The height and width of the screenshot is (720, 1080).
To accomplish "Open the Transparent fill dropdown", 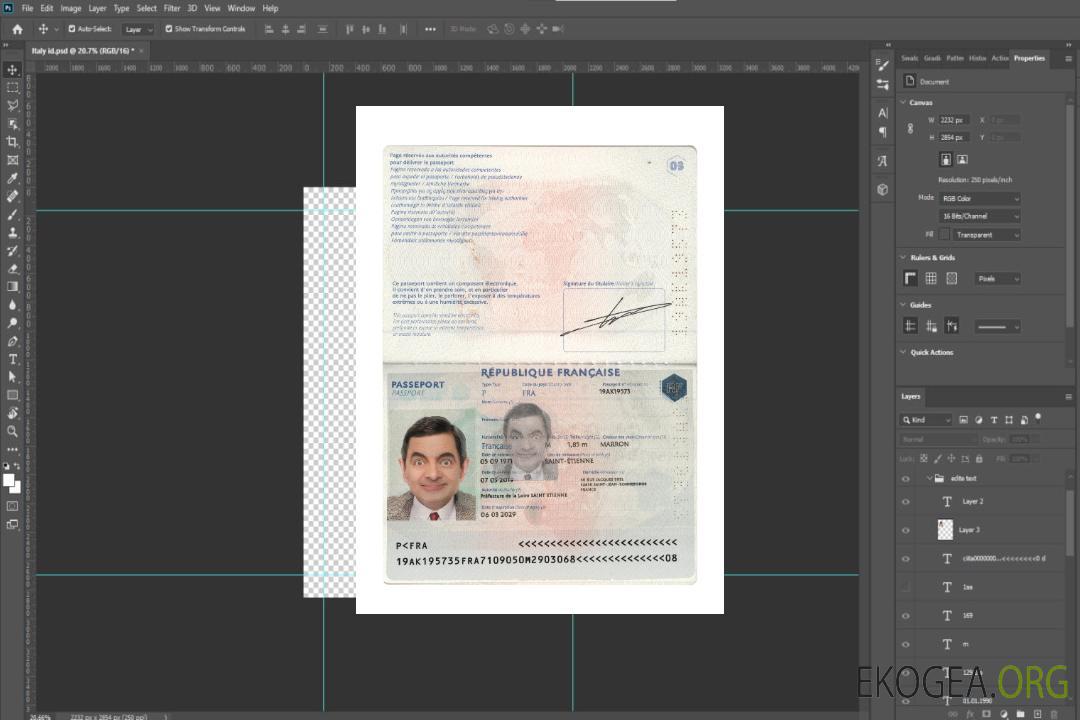I will [986, 235].
